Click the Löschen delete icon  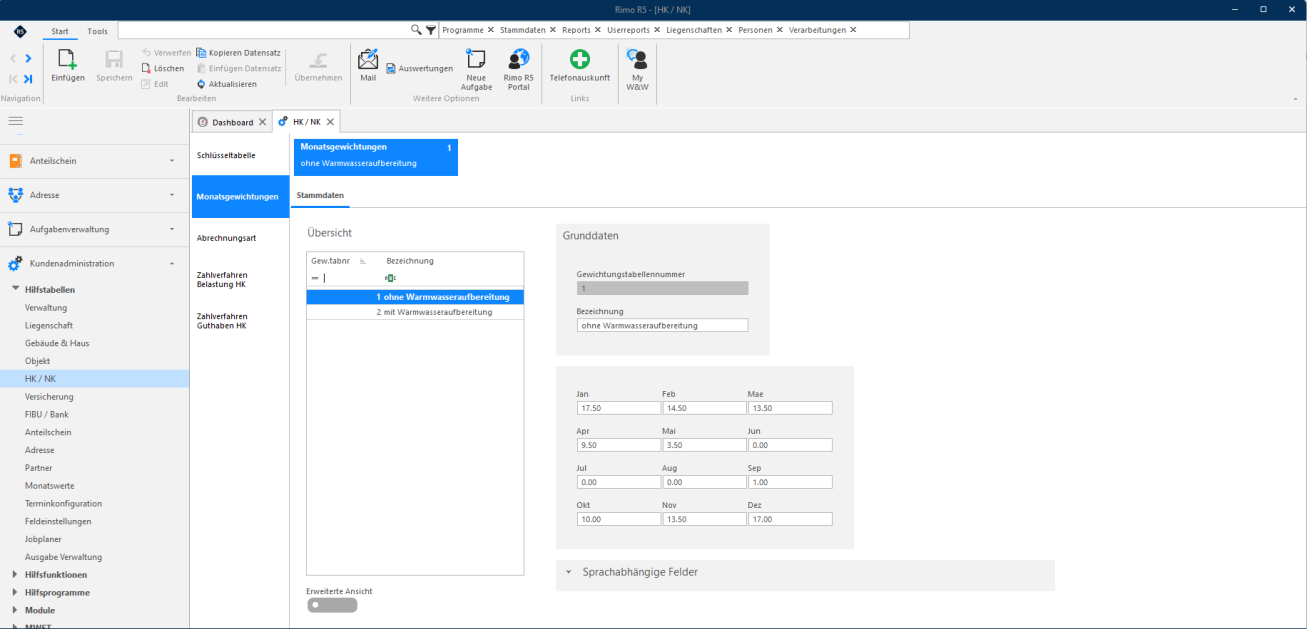(146, 68)
